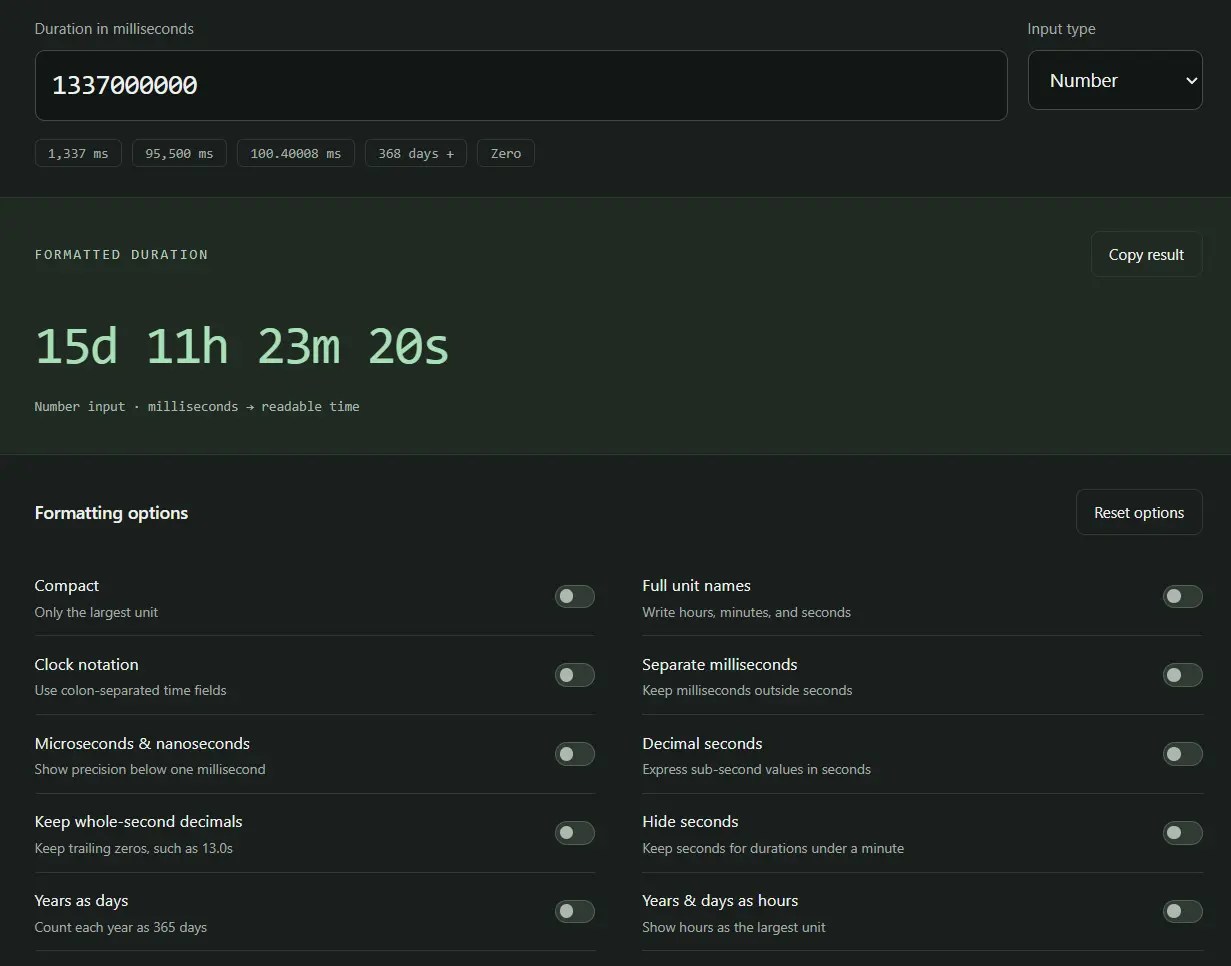Viewport: 1231px width, 966px height.
Task: Toggle Keep whole-second decimals switch
Action: pyautogui.click(x=575, y=833)
